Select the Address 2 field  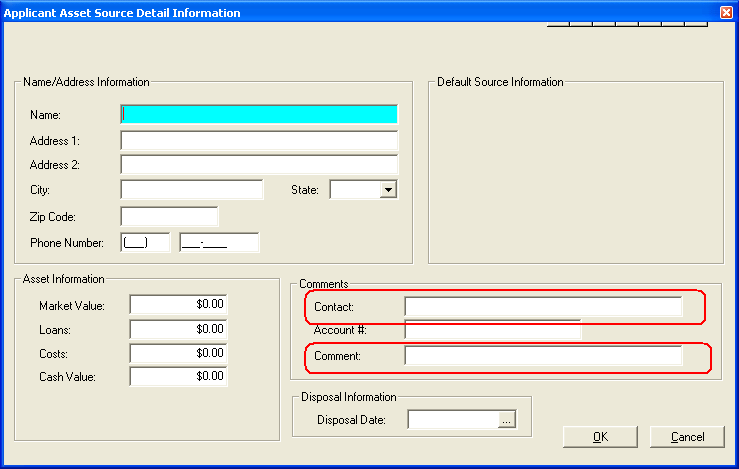coord(258,164)
